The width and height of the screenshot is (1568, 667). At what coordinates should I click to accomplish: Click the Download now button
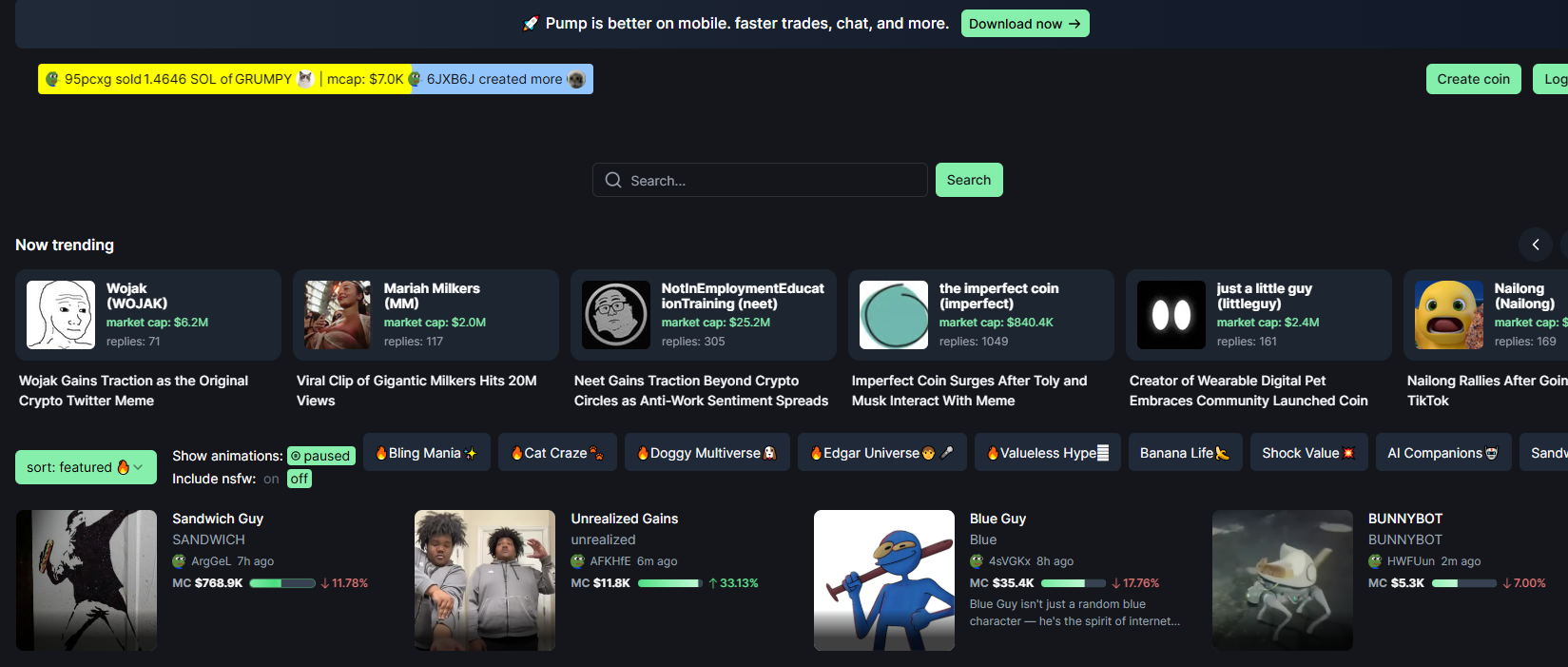[x=1025, y=24]
